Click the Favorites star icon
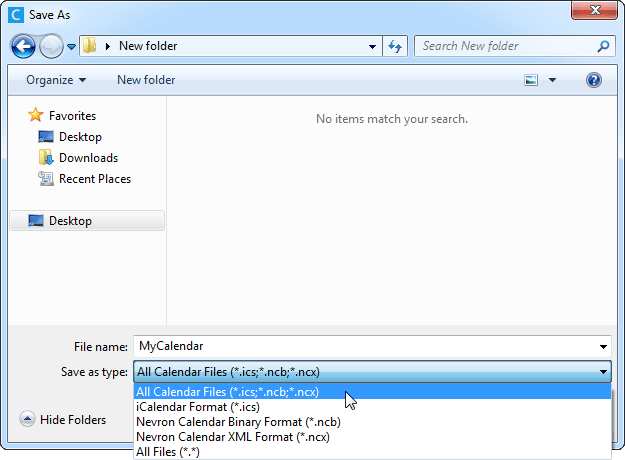The width and height of the screenshot is (625, 460). 36,116
